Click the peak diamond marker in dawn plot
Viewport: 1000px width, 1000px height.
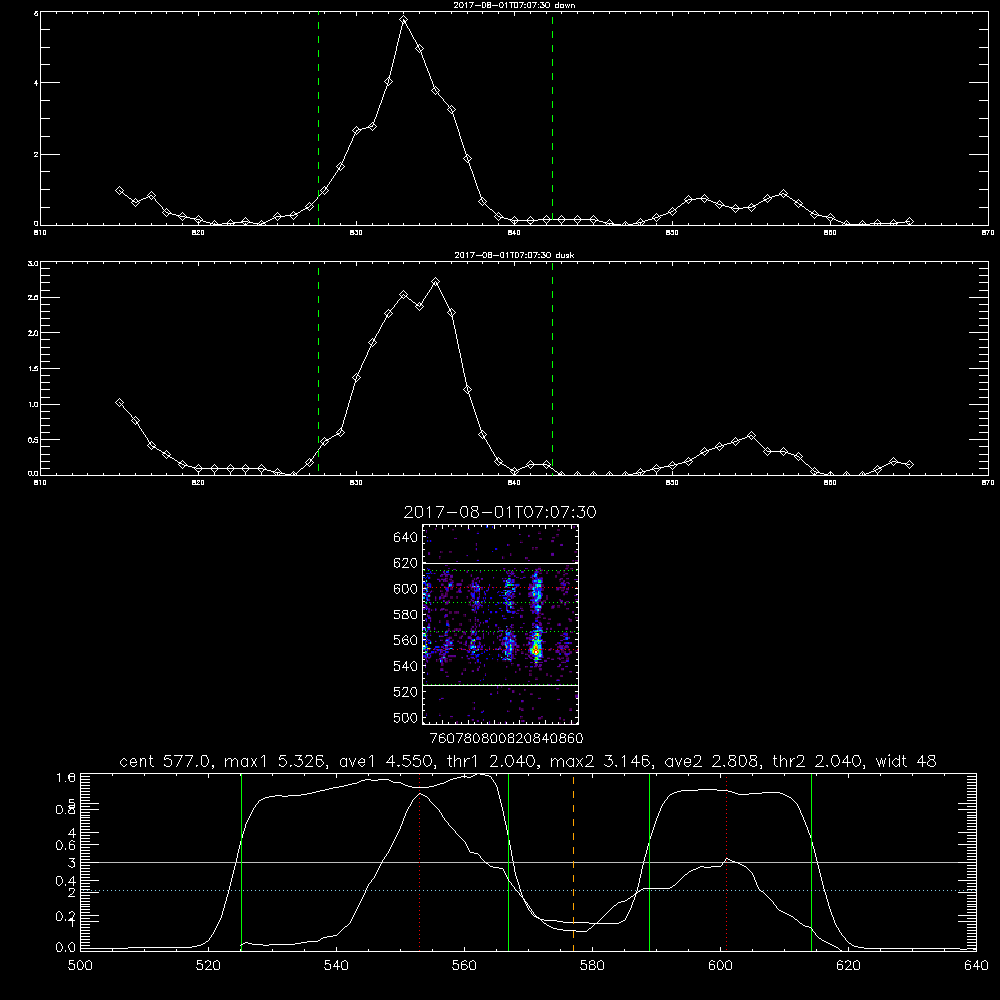pyautogui.click(x=403, y=20)
